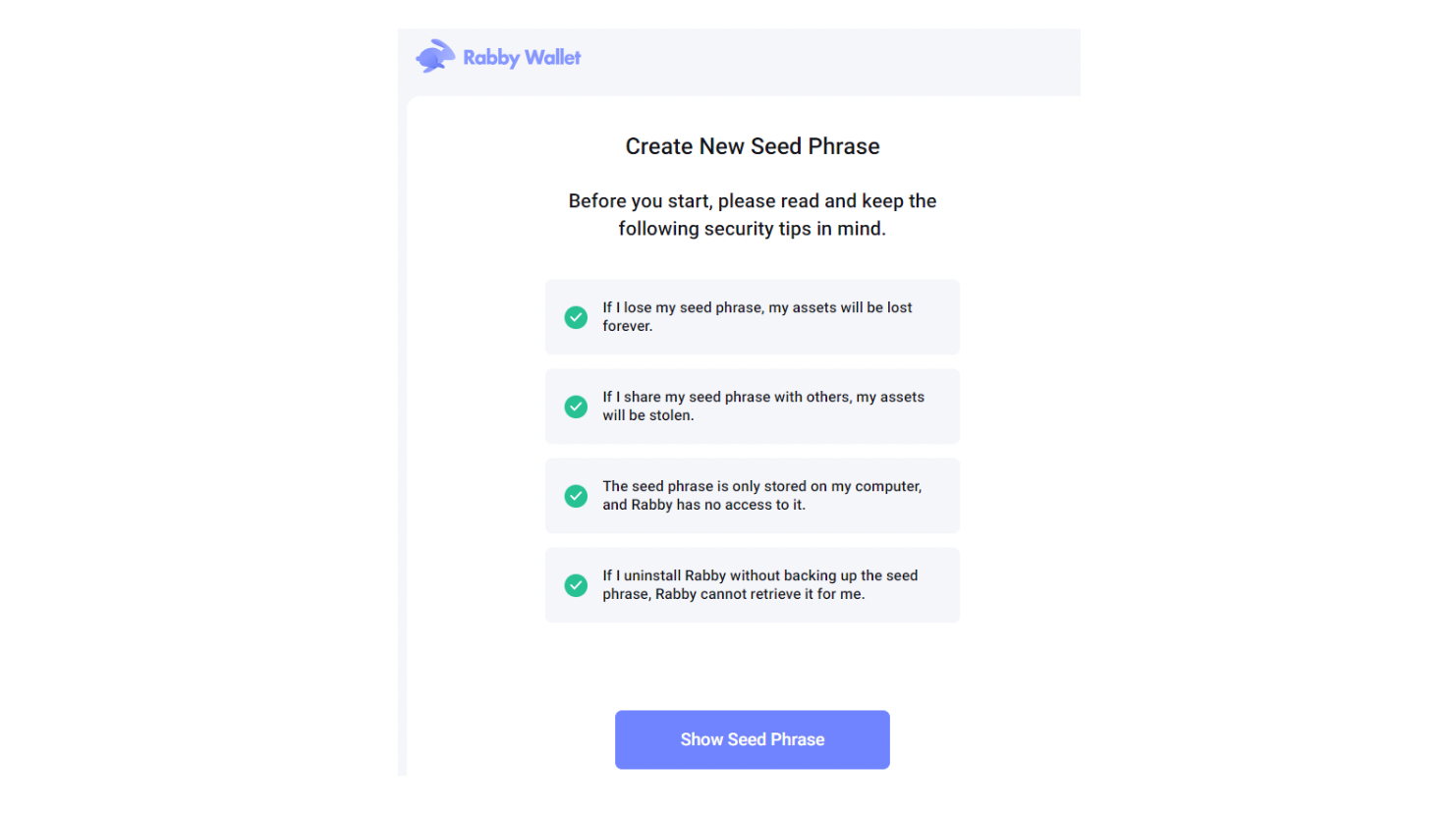Toggle checkmark beside 'only stored on my computer'
The image size is (1456, 815).
576,496
